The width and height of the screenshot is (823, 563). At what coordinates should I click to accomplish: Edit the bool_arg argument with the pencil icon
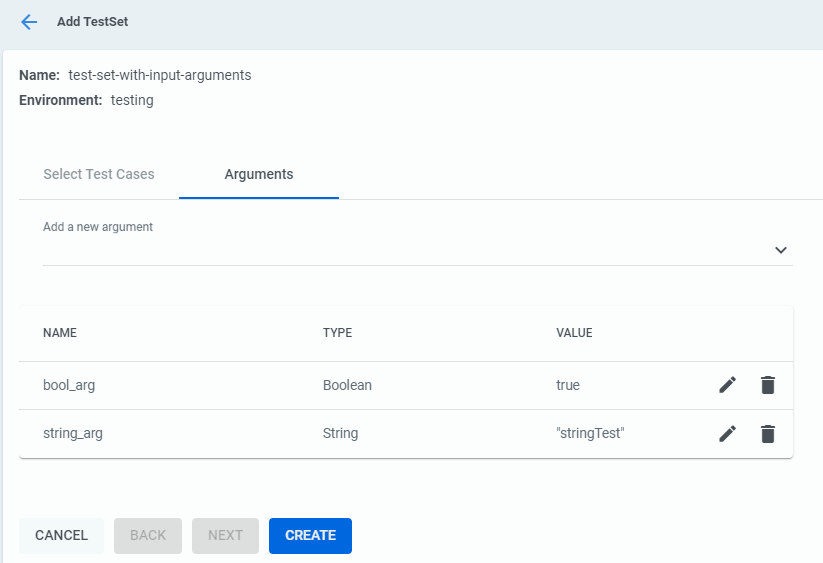[727, 385]
